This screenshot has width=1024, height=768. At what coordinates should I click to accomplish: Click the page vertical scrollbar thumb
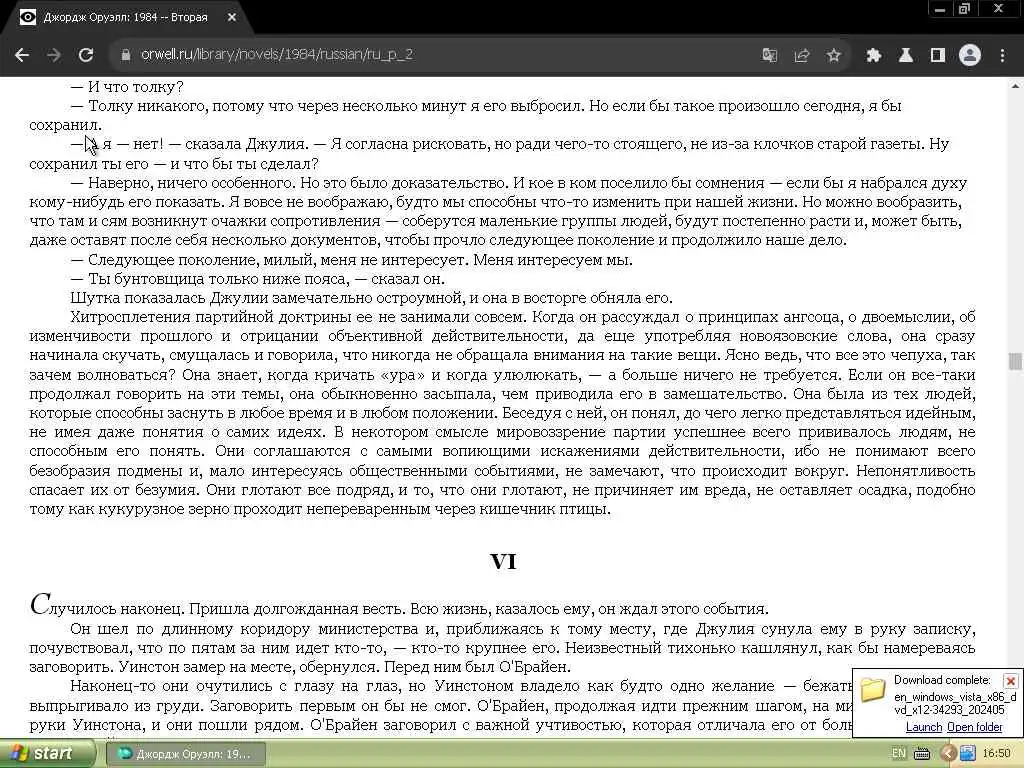(1015, 361)
